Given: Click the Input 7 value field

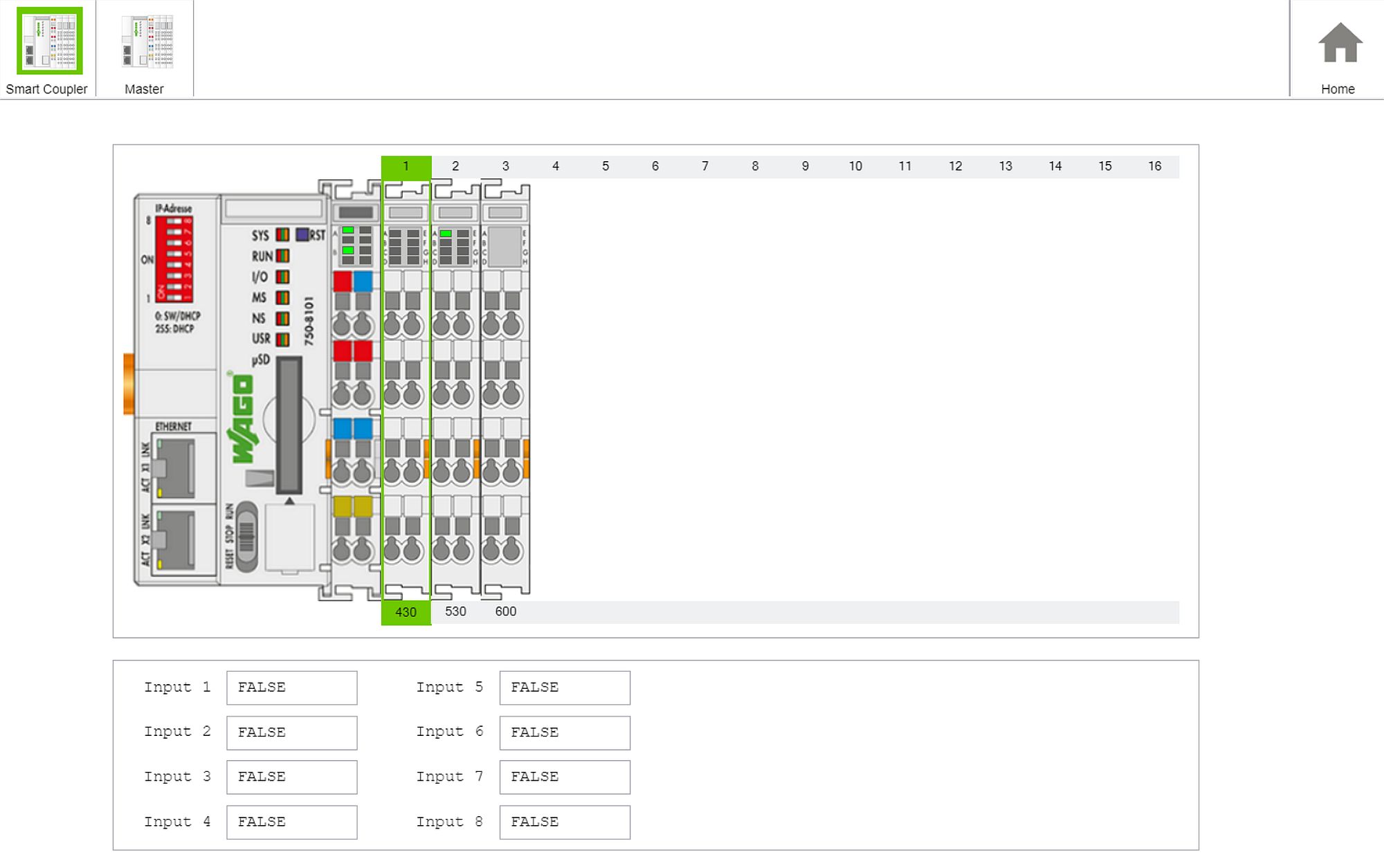Looking at the screenshot, I should [565, 777].
